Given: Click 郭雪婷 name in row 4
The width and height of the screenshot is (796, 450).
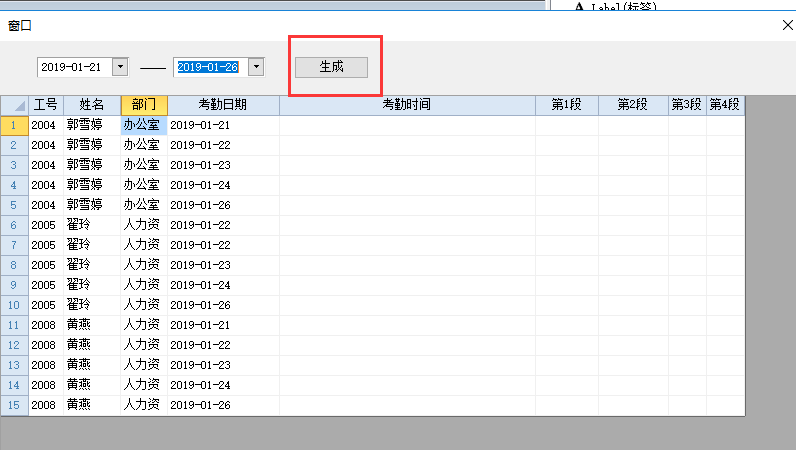Looking at the screenshot, I should click(92, 185).
